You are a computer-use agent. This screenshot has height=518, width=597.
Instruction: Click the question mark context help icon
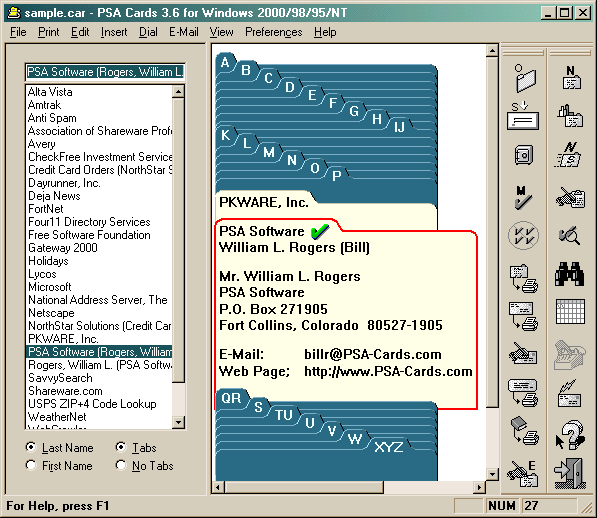click(570, 435)
